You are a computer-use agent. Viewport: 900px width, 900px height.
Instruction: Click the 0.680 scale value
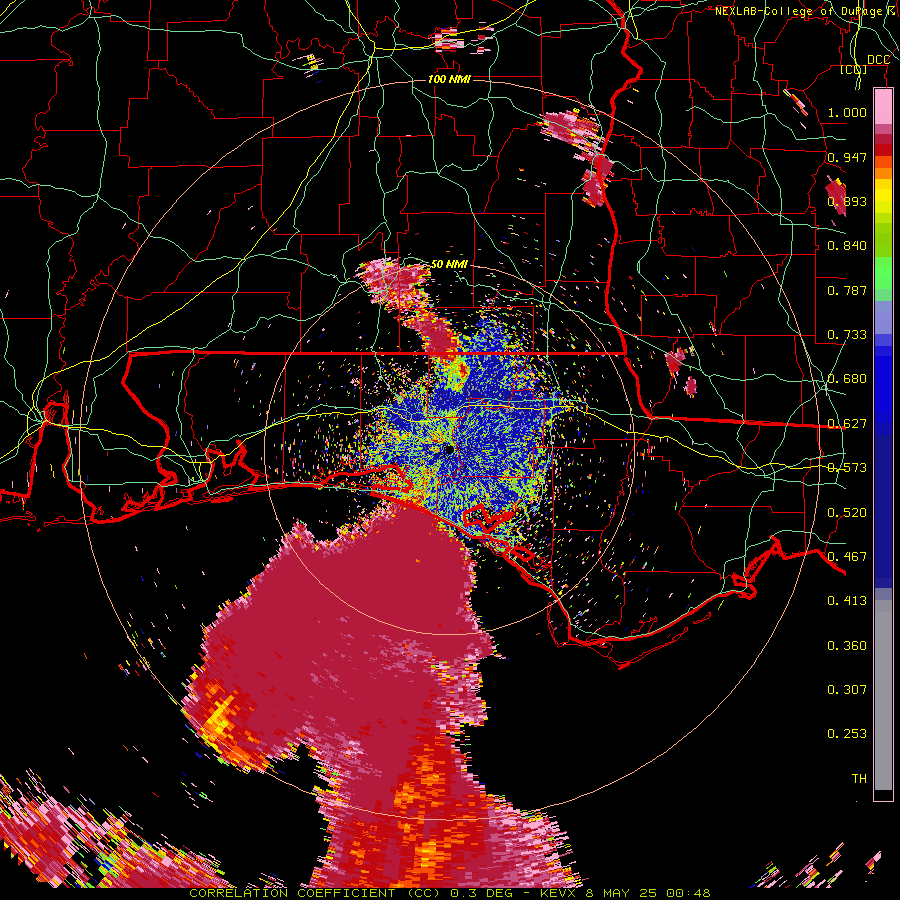[847, 378]
